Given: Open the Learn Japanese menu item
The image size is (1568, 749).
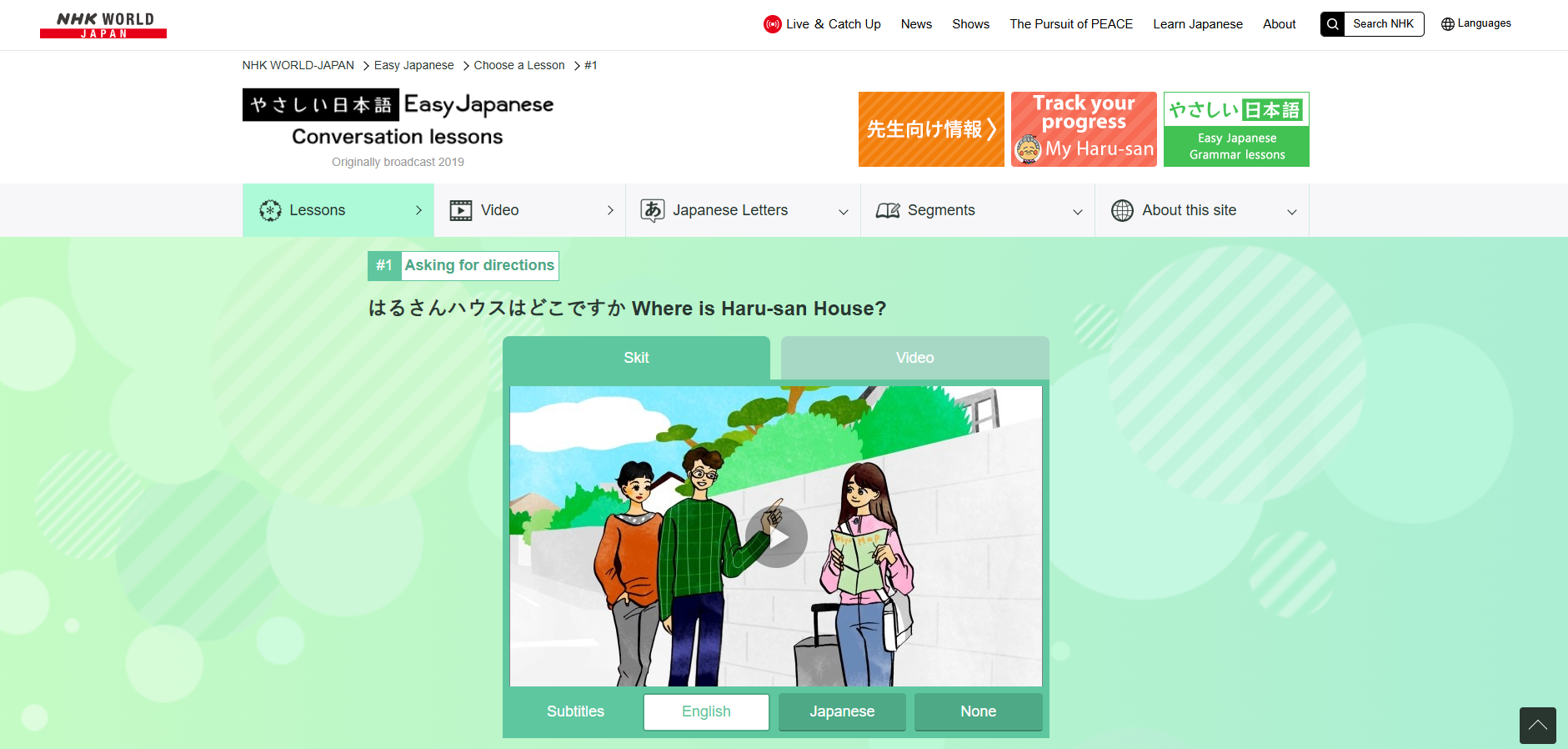Looking at the screenshot, I should pos(1198,24).
